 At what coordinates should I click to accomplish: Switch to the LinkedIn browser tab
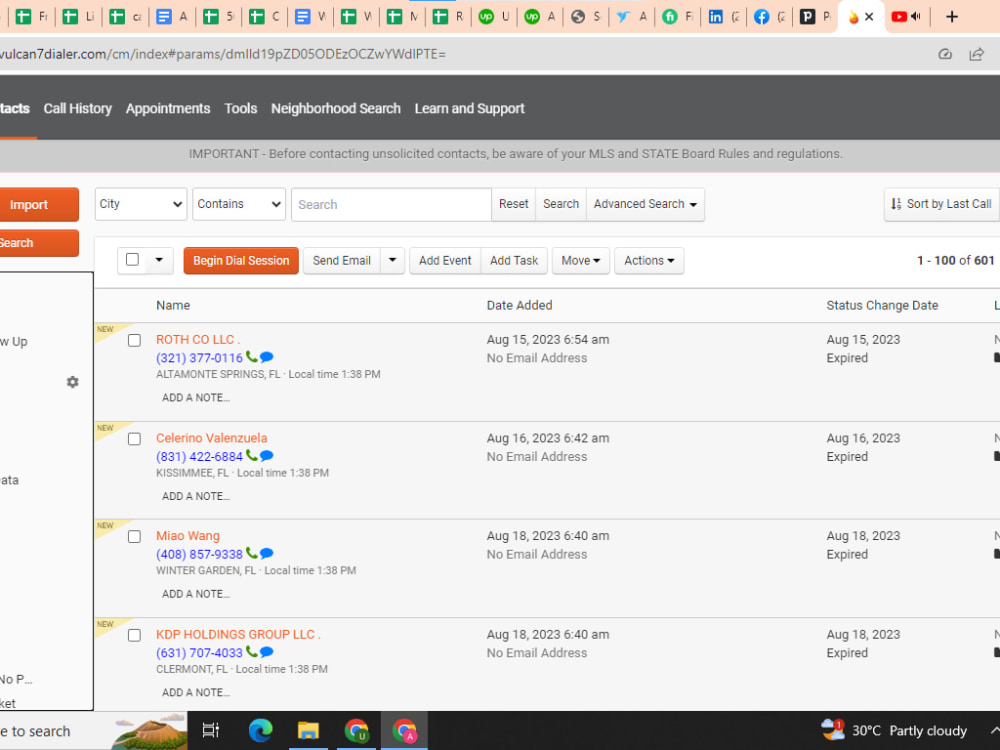pyautogui.click(x=723, y=17)
